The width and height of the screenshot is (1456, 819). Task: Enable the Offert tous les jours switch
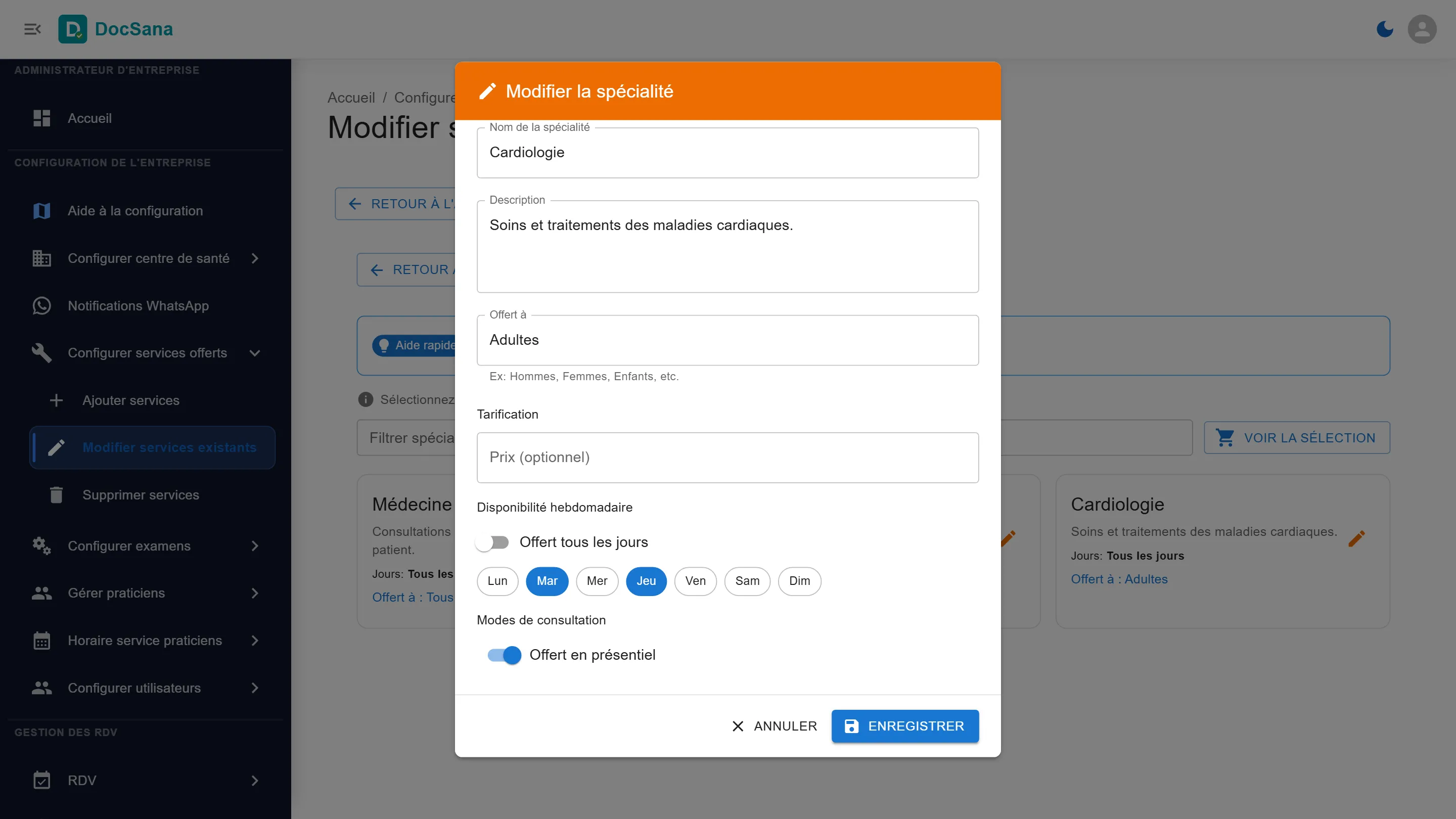492,542
